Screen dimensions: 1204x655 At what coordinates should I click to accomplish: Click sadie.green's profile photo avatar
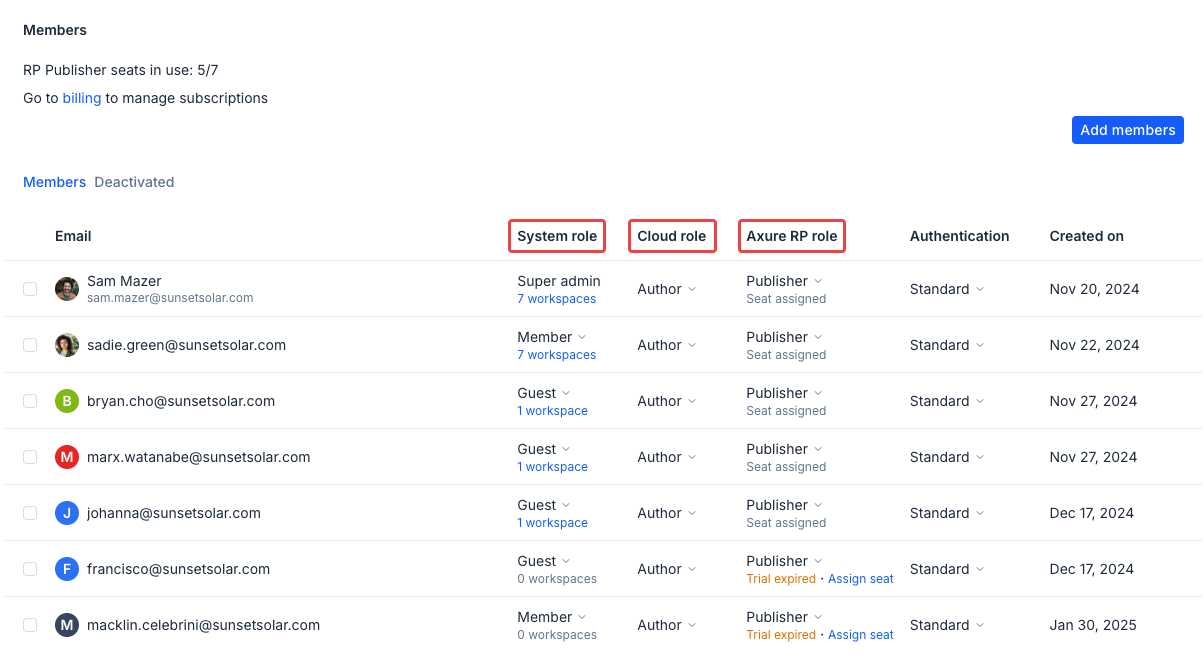click(x=66, y=345)
